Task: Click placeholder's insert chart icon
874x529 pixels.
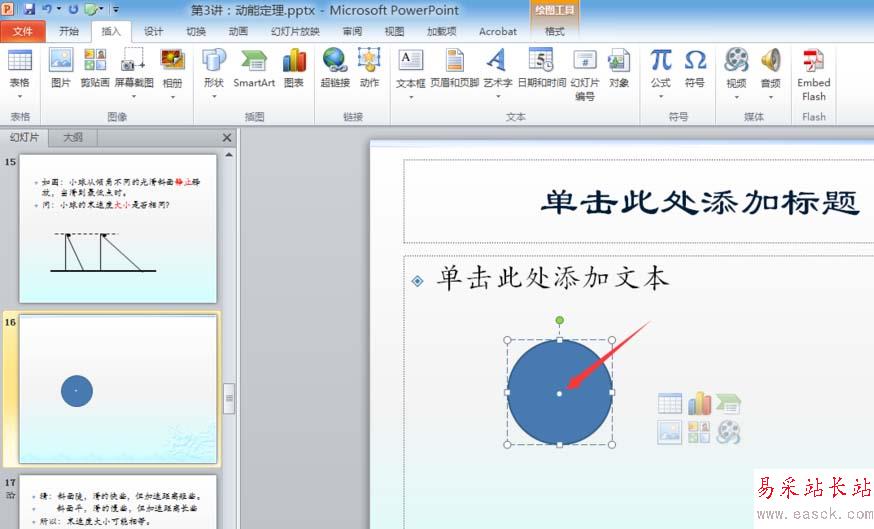Action: (x=699, y=403)
